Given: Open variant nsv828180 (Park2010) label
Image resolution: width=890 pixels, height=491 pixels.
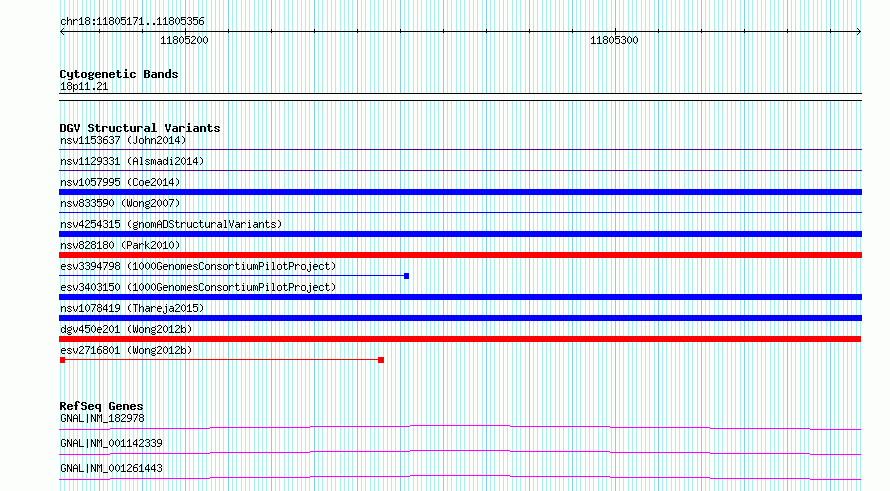Looking at the screenshot, I should 120,245.
